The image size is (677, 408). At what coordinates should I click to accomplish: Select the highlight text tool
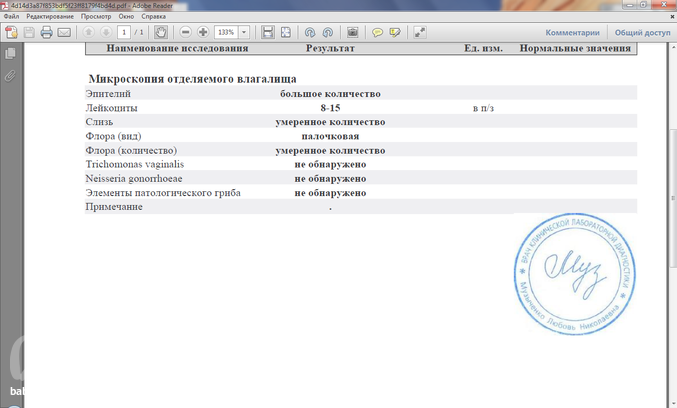coord(395,32)
